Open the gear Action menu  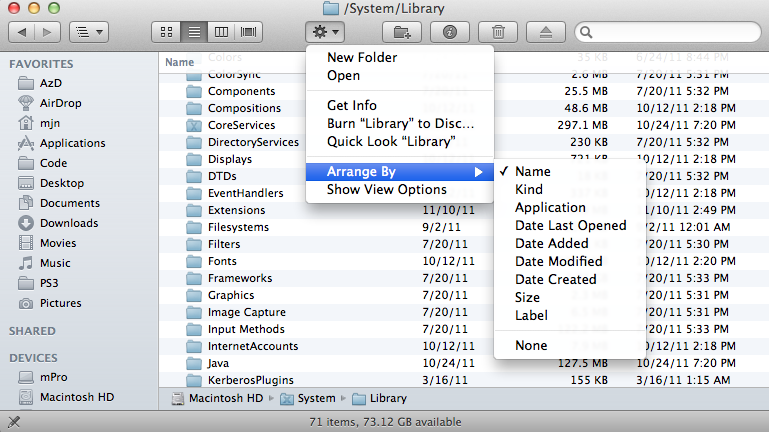point(325,32)
